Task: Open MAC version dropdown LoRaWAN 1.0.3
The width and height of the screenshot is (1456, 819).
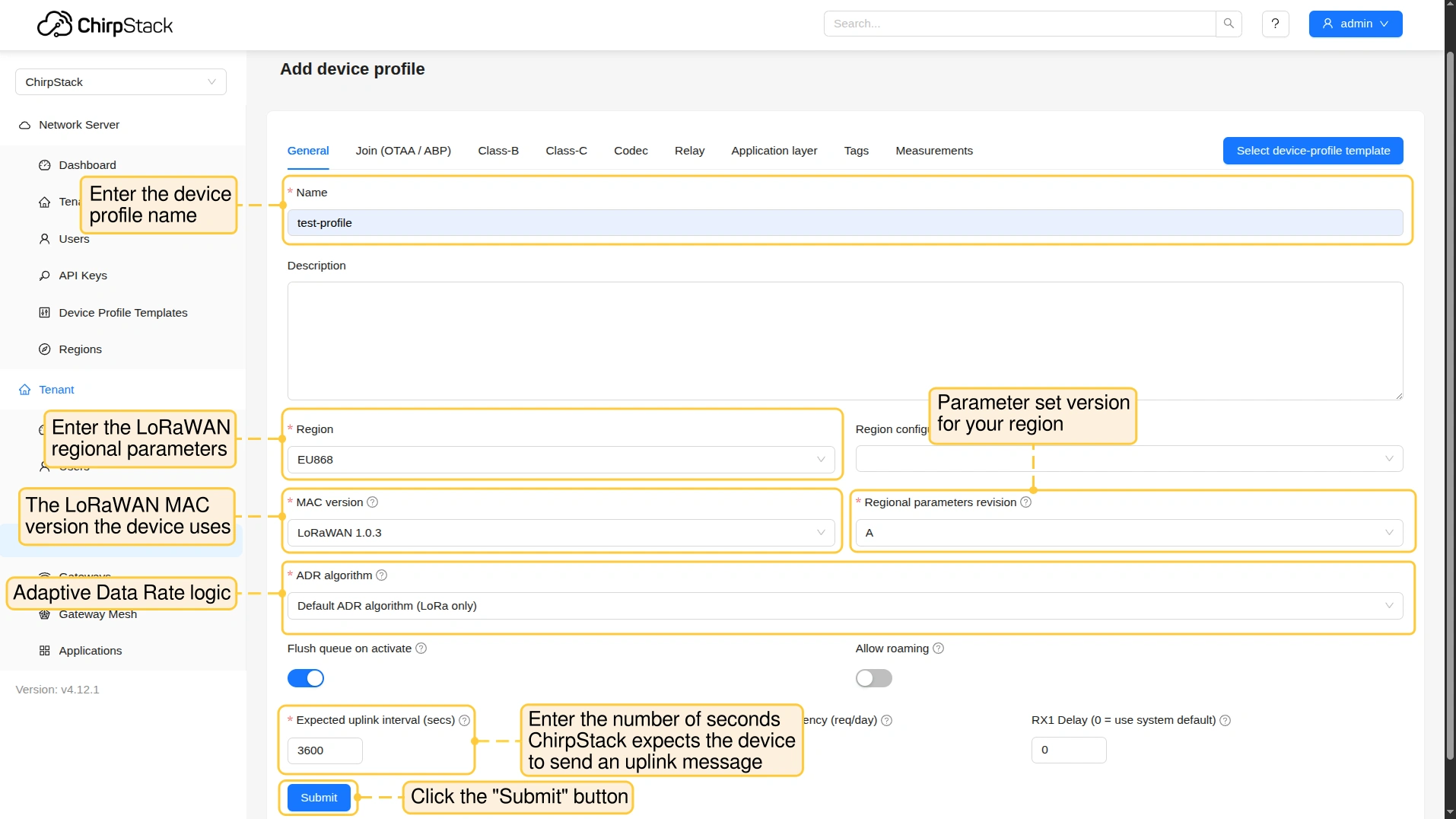Action: point(561,533)
